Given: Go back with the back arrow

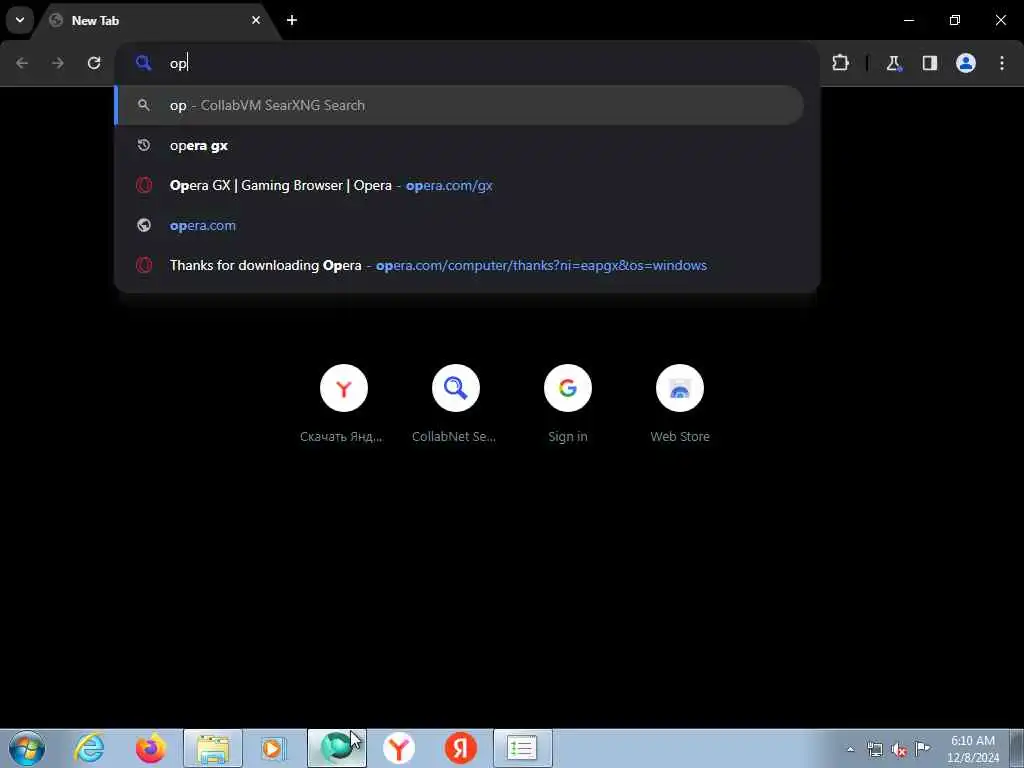Looking at the screenshot, I should tap(22, 63).
